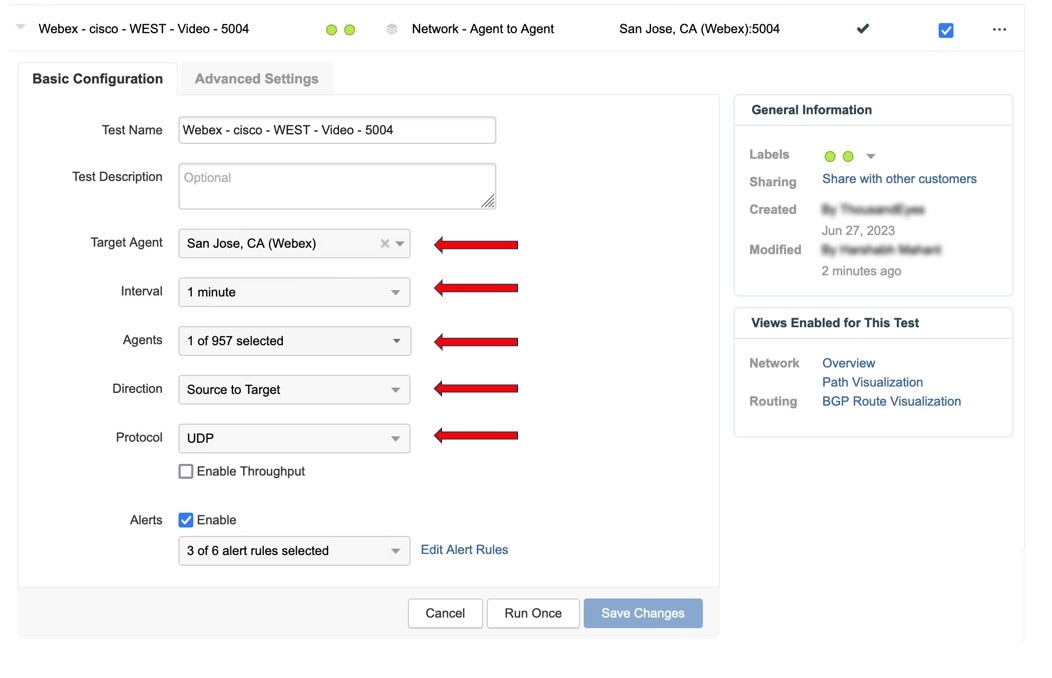Click the Edit Alert Rules link
Image resolution: width=1052 pixels, height=678 pixels.
[x=464, y=550]
